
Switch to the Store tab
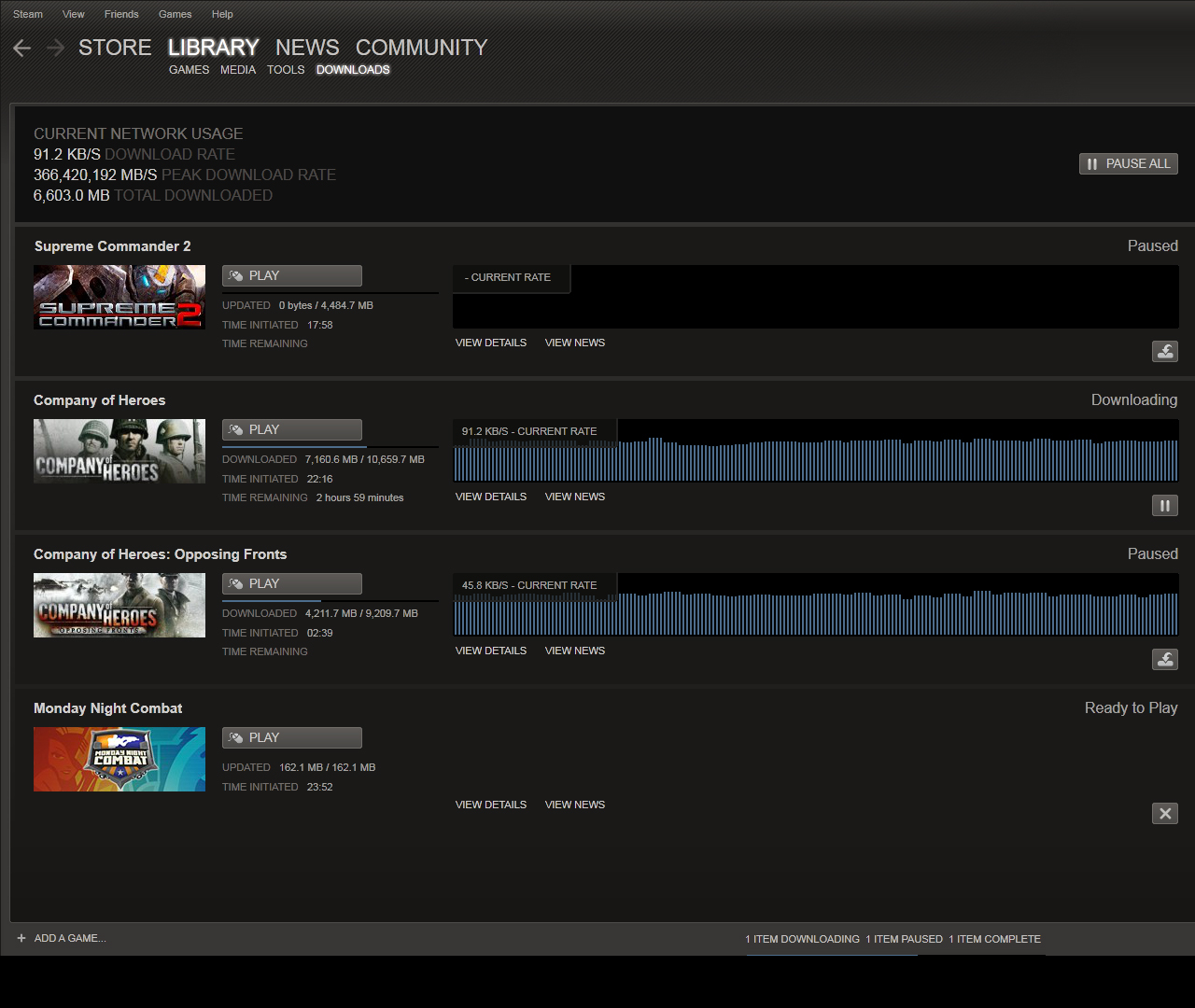(x=115, y=48)
